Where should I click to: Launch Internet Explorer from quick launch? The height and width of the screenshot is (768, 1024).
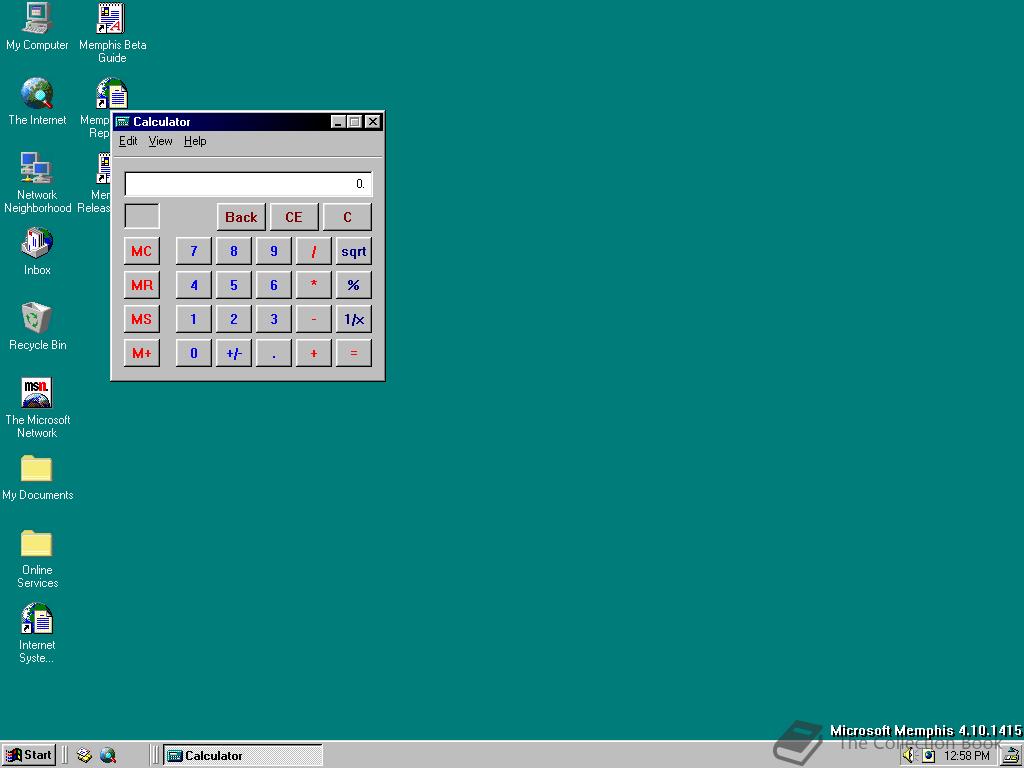click(108, 756)
